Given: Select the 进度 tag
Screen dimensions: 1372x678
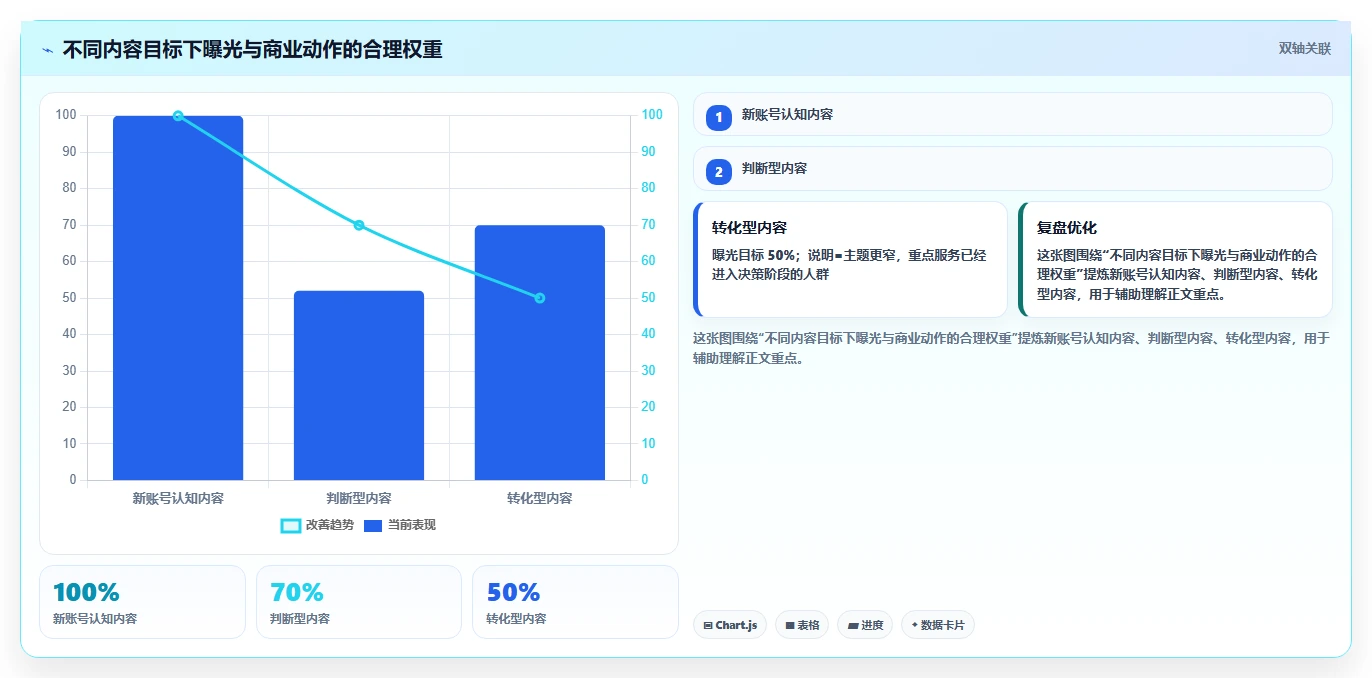Looking at the screenshot, I should tap(865, 625).
